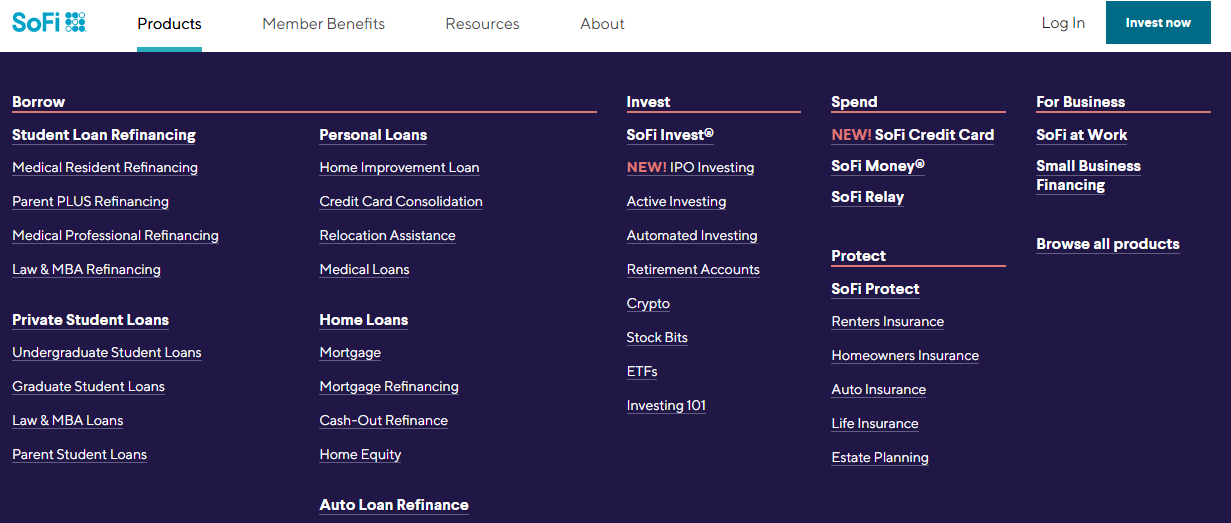Open the Borrow section heading

(38, 102)
